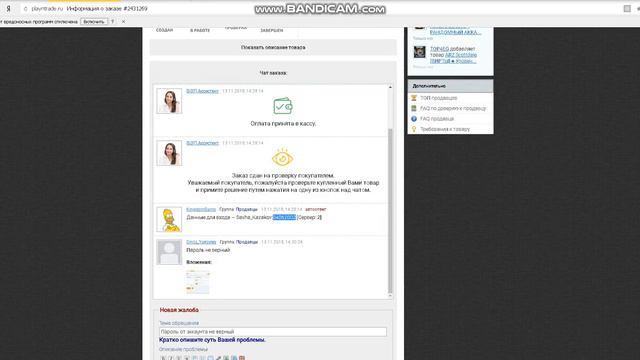
Task: Click the browser tabs icon at top right
Action: pos(627,9)
